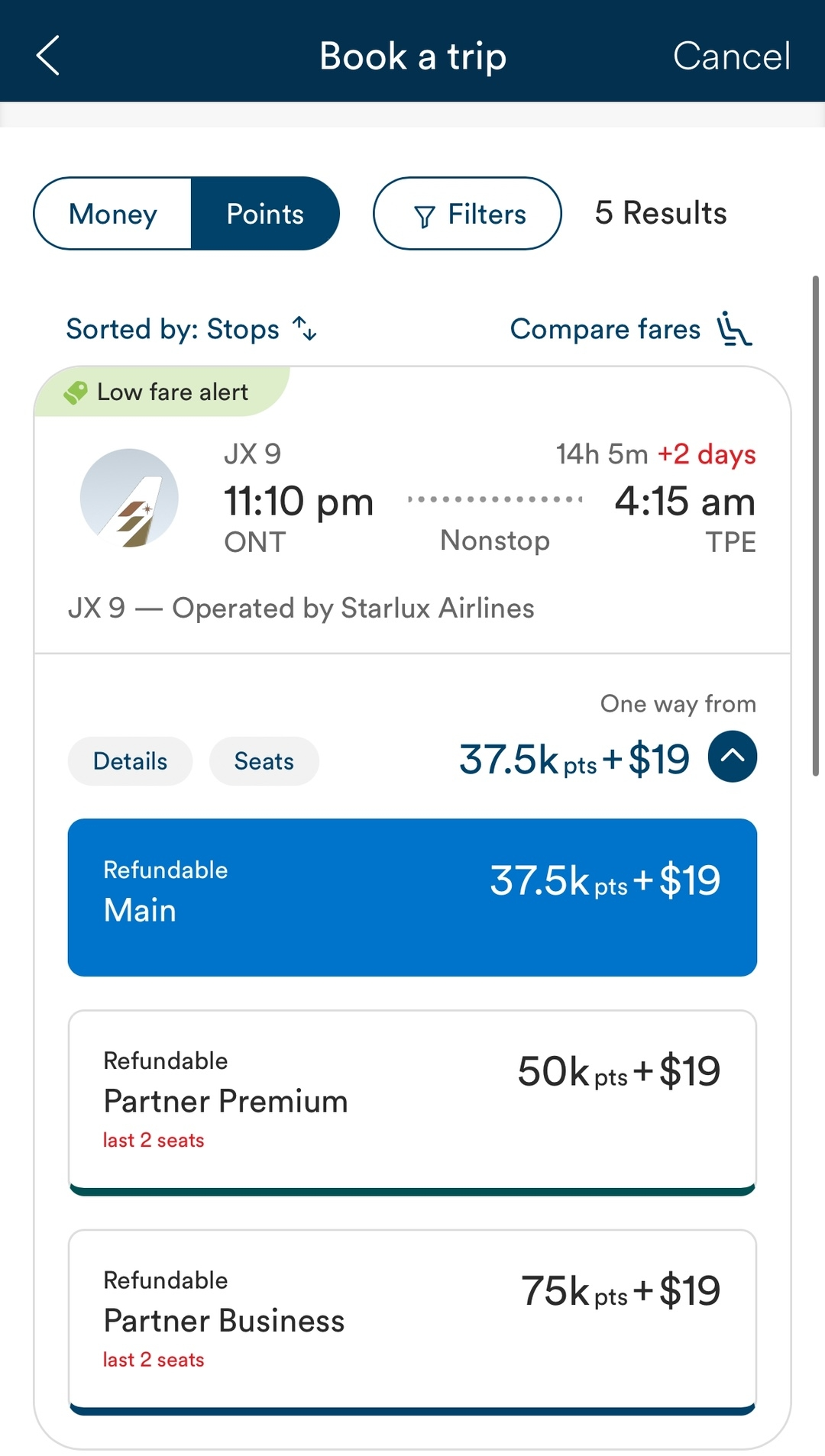The width and height of the screenshot is (825, 1456).
Task: Open flight Details
Action: tap(130, 761)
